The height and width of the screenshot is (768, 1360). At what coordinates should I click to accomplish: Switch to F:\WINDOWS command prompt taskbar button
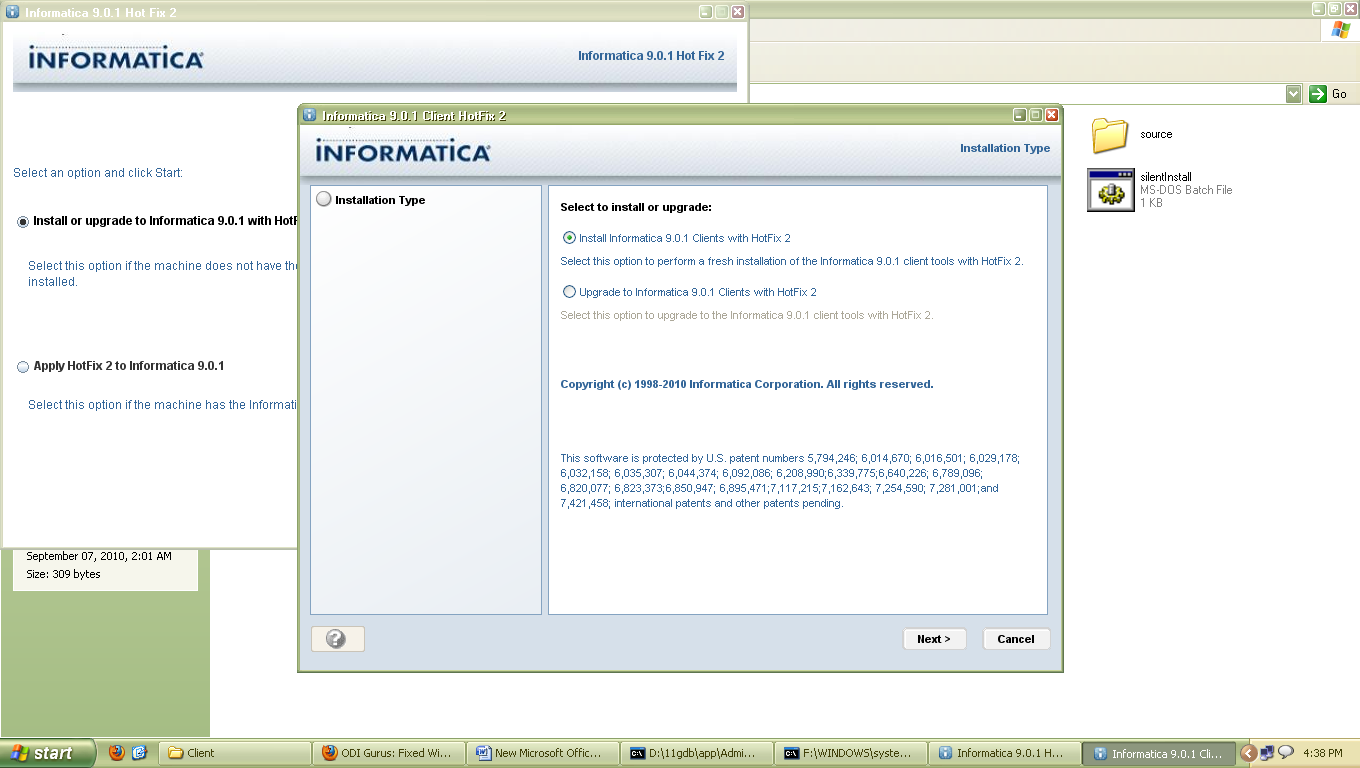pyautogui.click(x=852, y=753)
